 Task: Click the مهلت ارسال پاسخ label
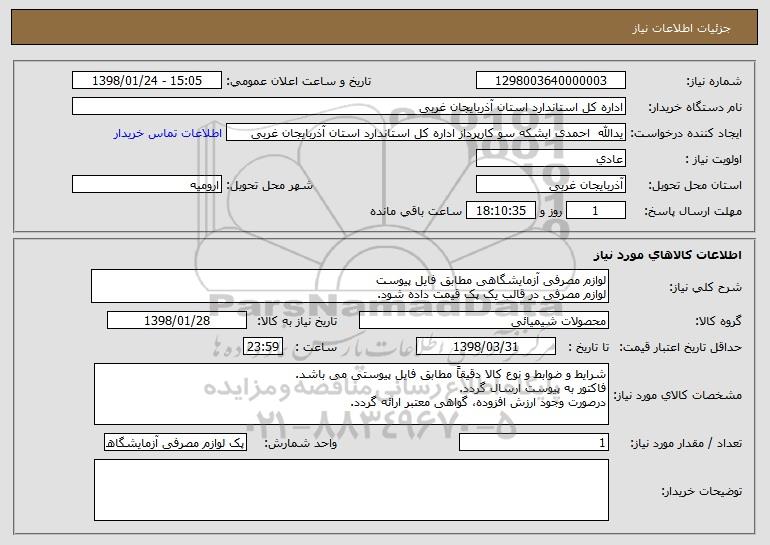(x=693, y=211)
